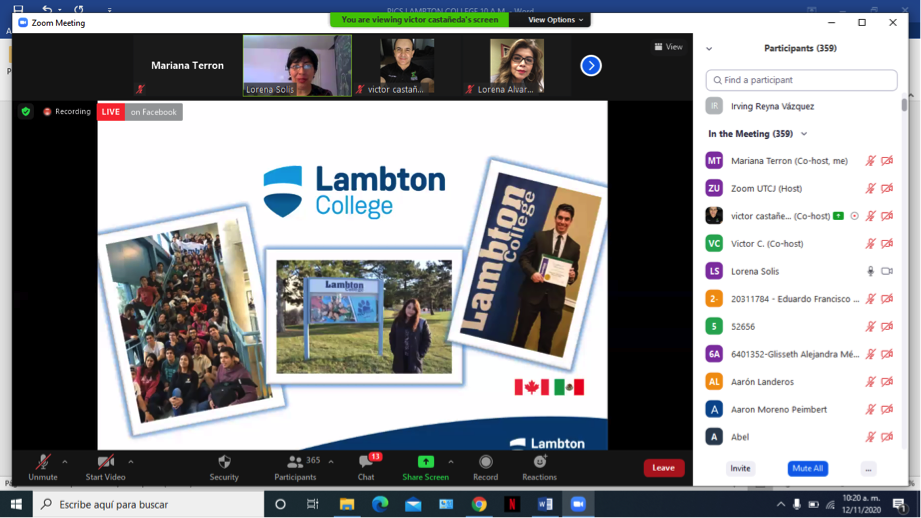Open the Security shield options
The width and height of the screenshot is (921, 518).
tap(224, 467)
